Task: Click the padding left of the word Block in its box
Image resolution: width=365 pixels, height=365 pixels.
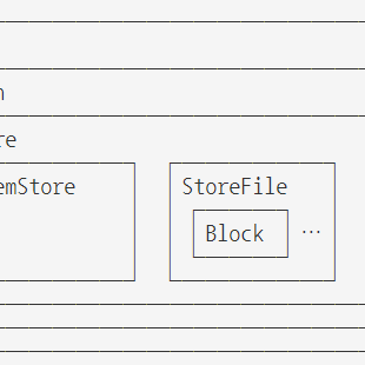Action: [199, 233]
